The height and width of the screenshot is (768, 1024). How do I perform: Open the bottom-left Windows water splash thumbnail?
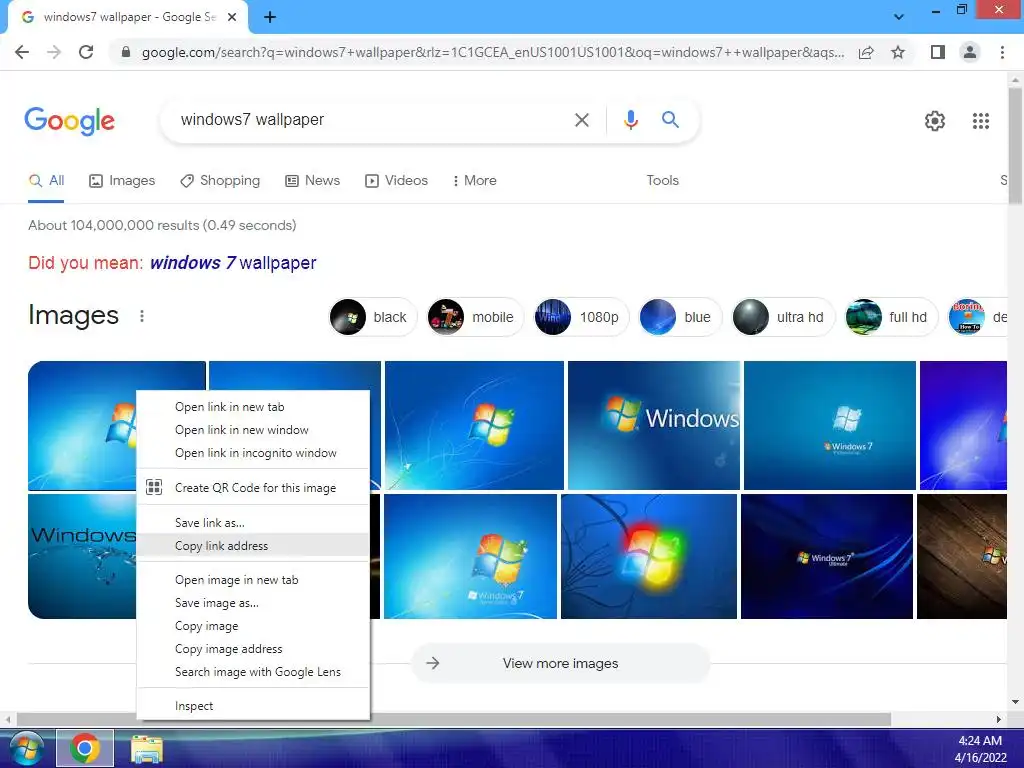tap(82, 556)
